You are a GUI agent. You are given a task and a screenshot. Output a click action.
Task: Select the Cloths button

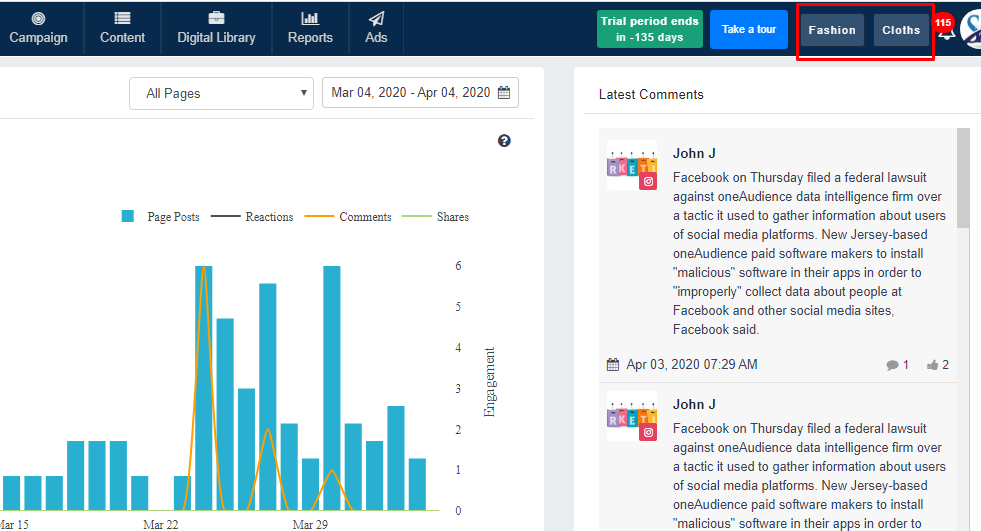coord(901,30)
